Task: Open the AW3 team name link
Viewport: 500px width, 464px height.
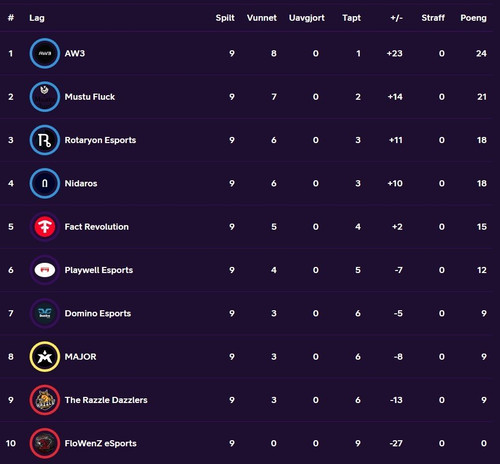Action: pos(75,53)
